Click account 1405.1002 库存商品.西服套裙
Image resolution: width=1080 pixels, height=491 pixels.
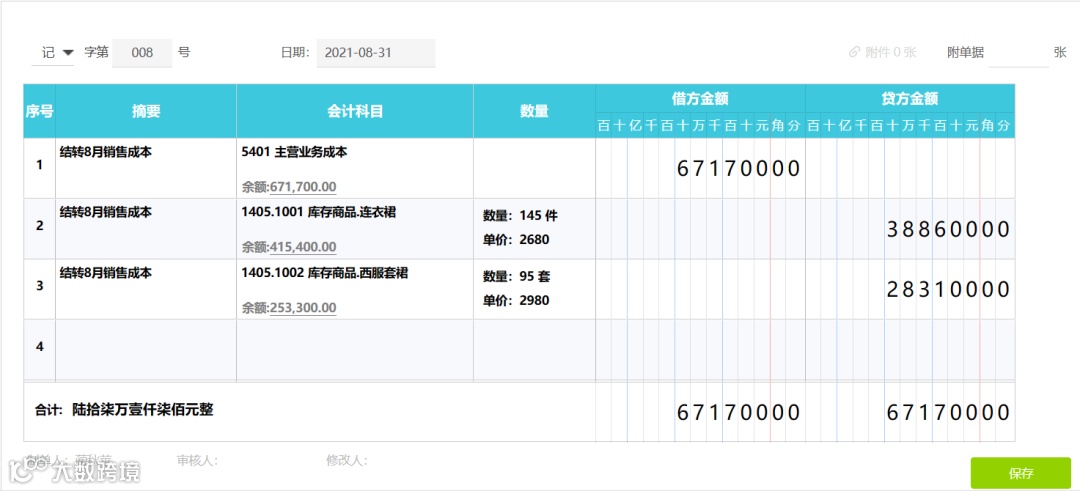coord(325,273)
